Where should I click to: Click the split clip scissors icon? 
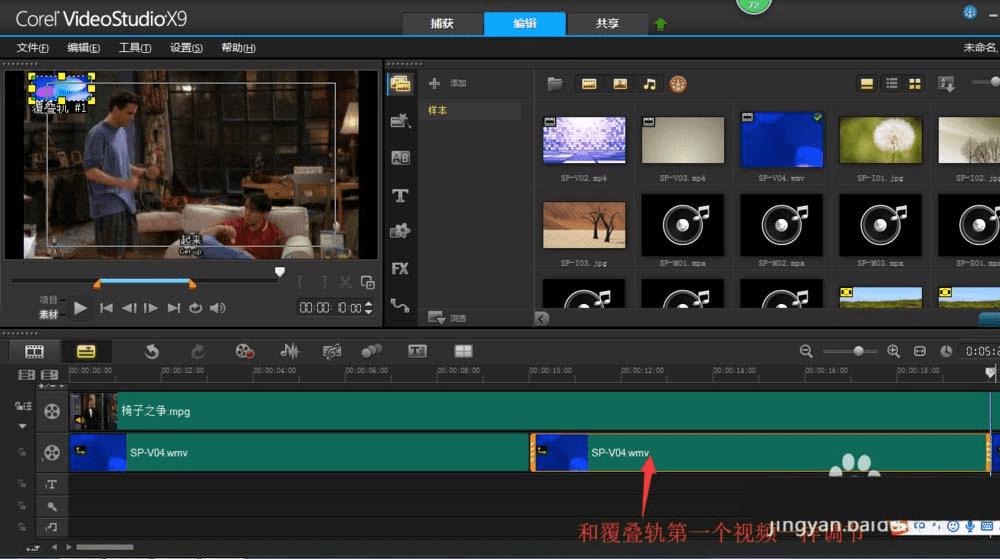coord(345,283)
